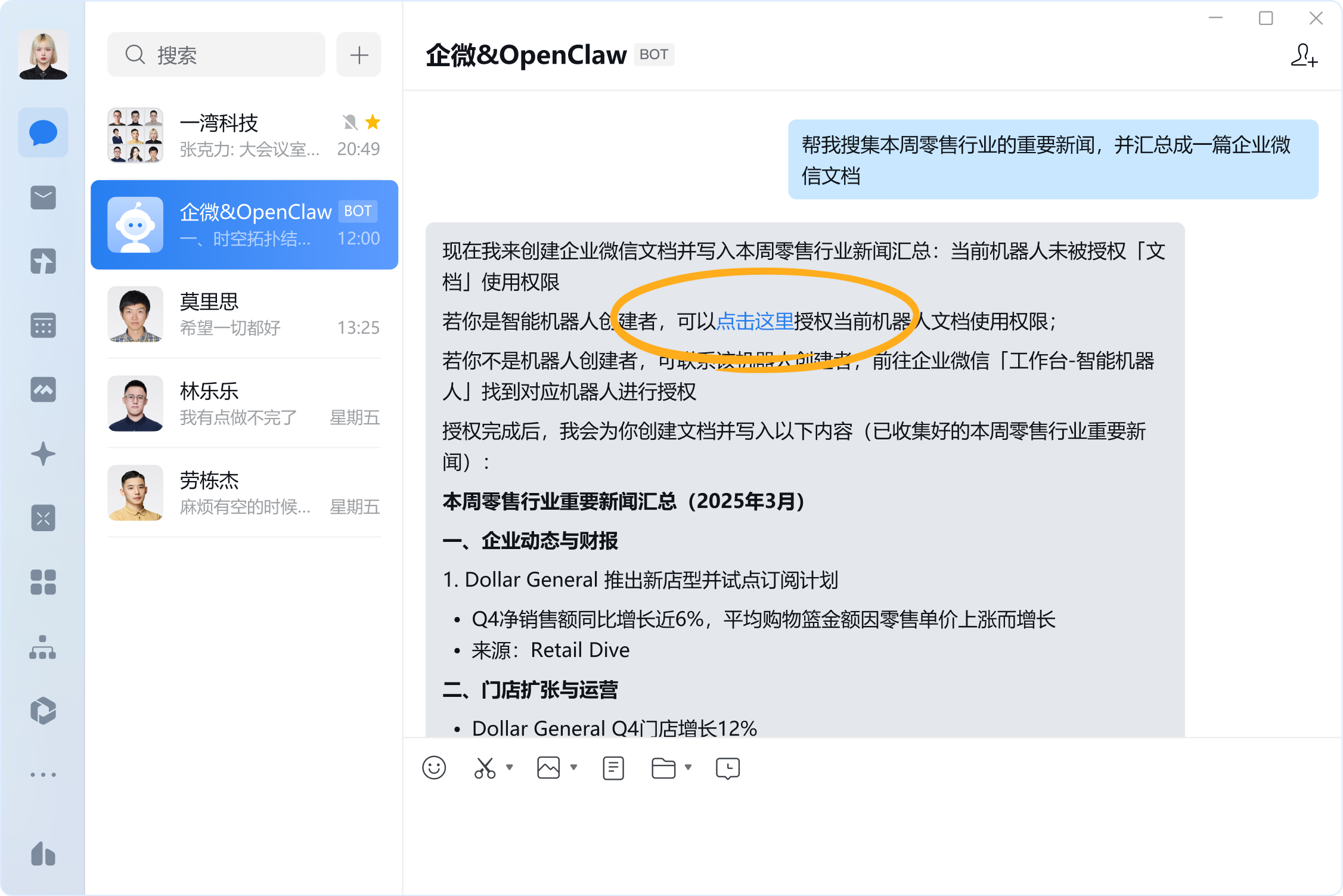Create a document via the document icon
The width and height of the screenshot is (1343, 896).
pos(613,768)
